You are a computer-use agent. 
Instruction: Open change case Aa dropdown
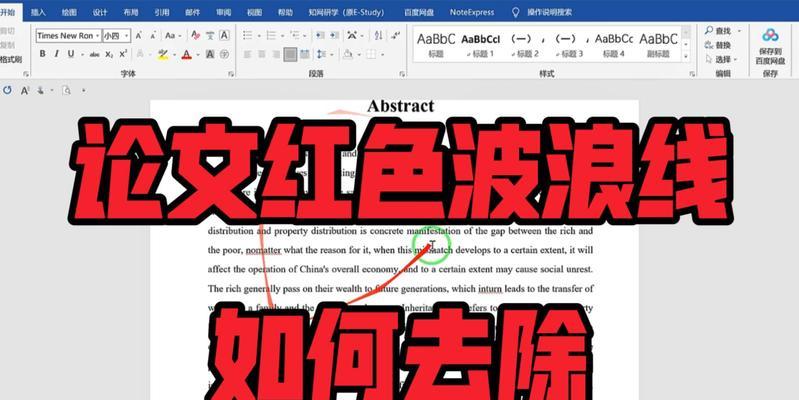[x=173, y=36]
